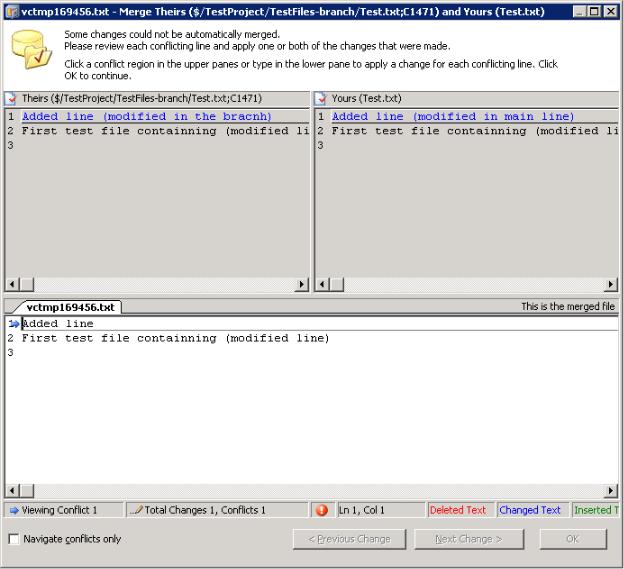Enable Navigate conflicts only checkbox
Screen dimensions: 624x569
14,539
